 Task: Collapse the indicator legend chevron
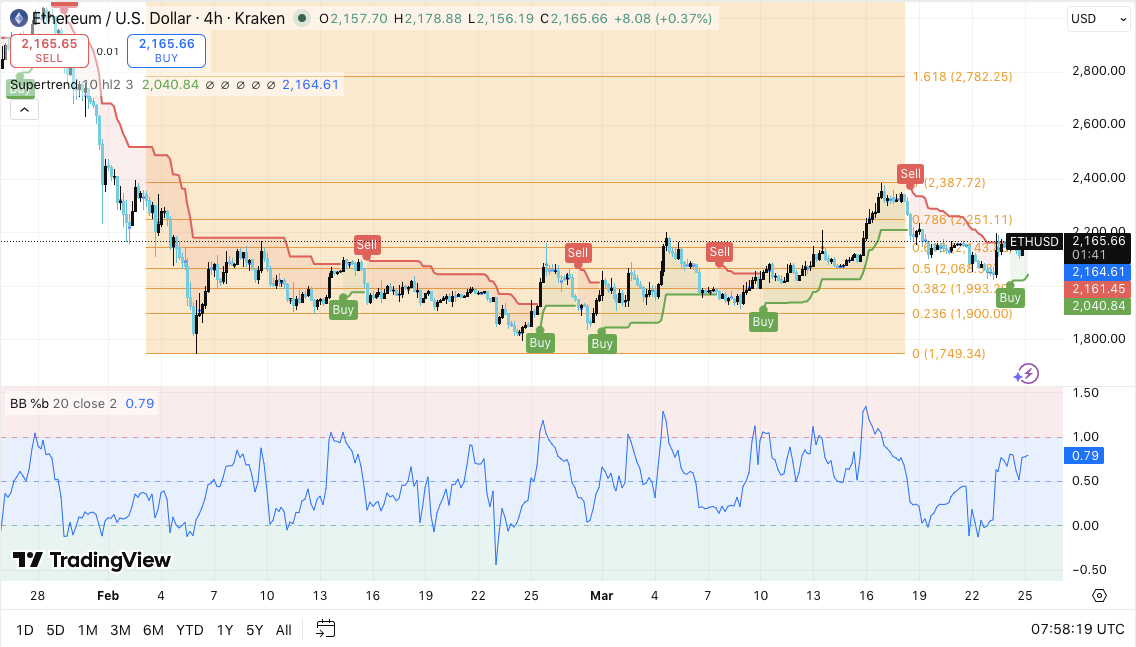tap(24, 109)
